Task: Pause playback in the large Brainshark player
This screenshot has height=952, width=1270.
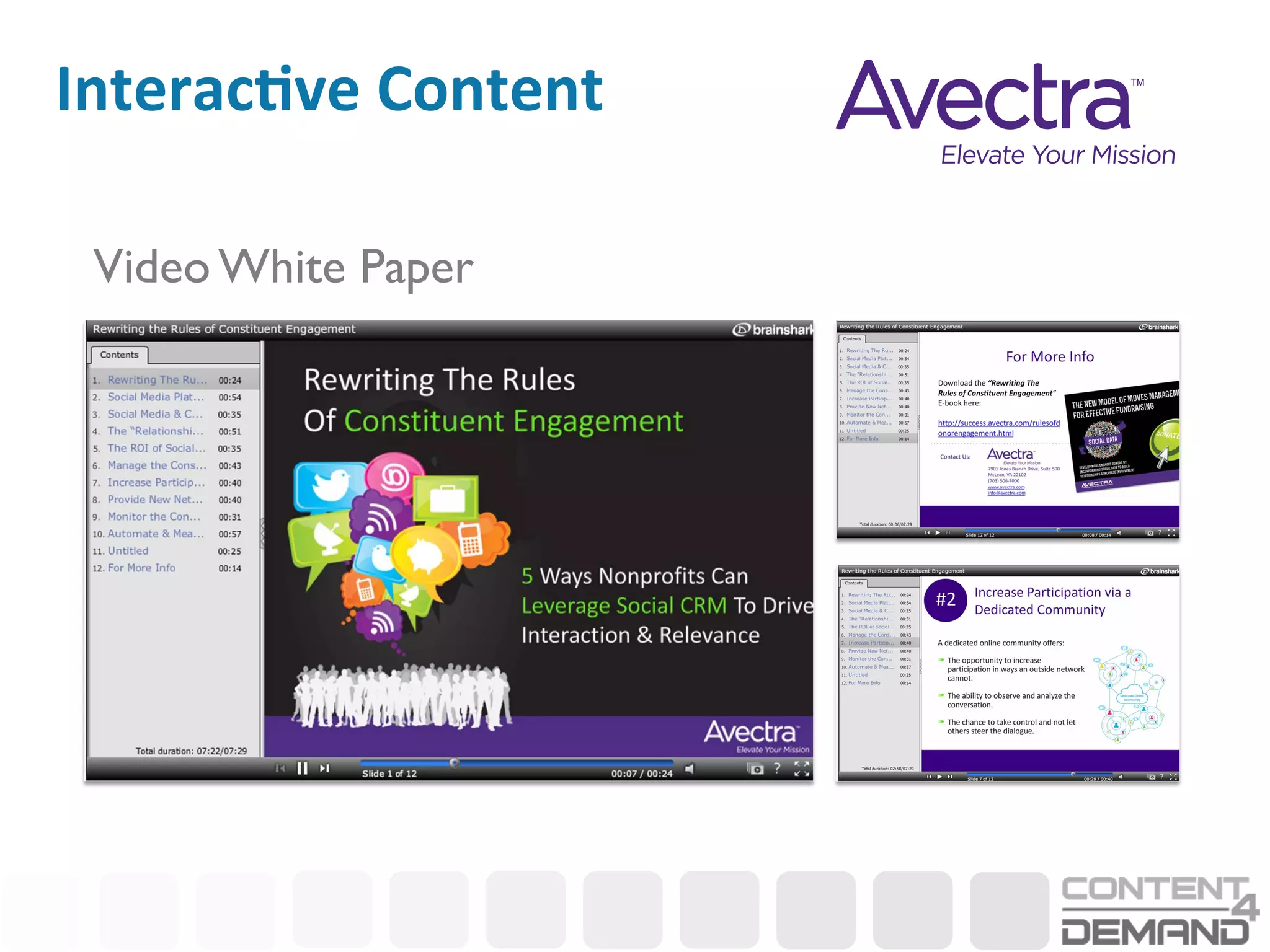Action: click(x=302, y=769)
